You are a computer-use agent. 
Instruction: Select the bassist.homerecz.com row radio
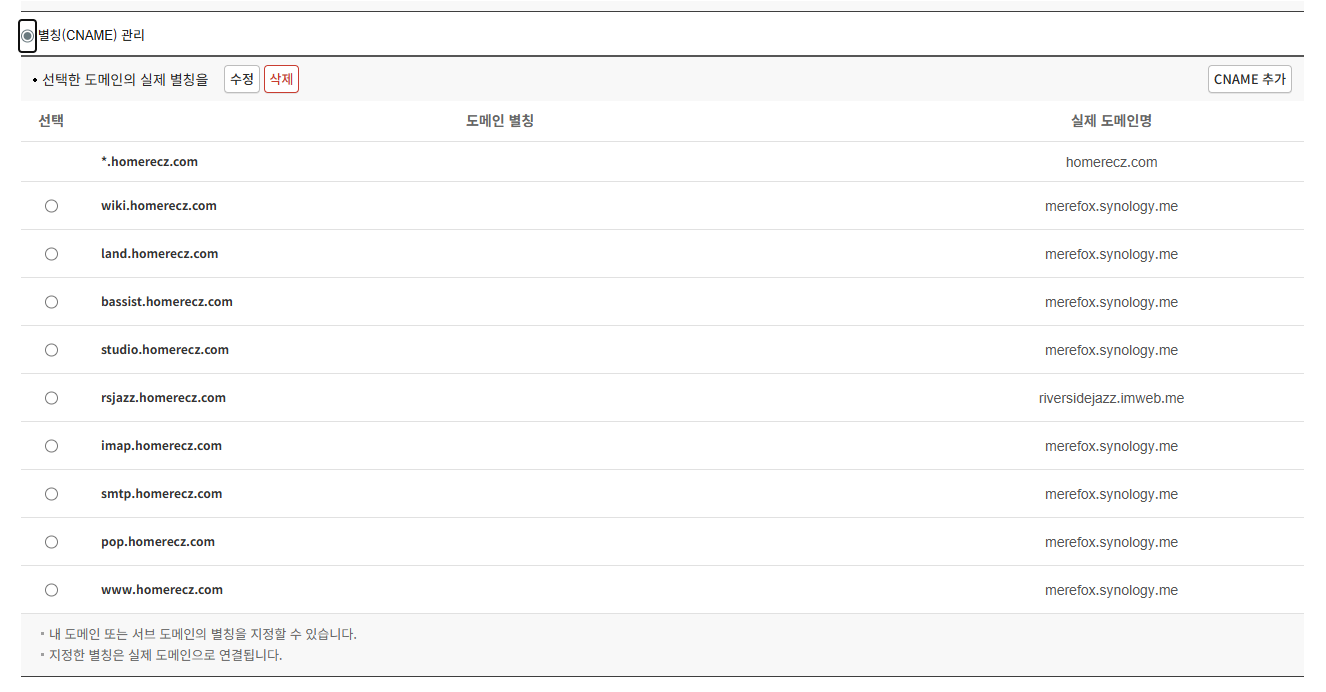click(52, 302)
